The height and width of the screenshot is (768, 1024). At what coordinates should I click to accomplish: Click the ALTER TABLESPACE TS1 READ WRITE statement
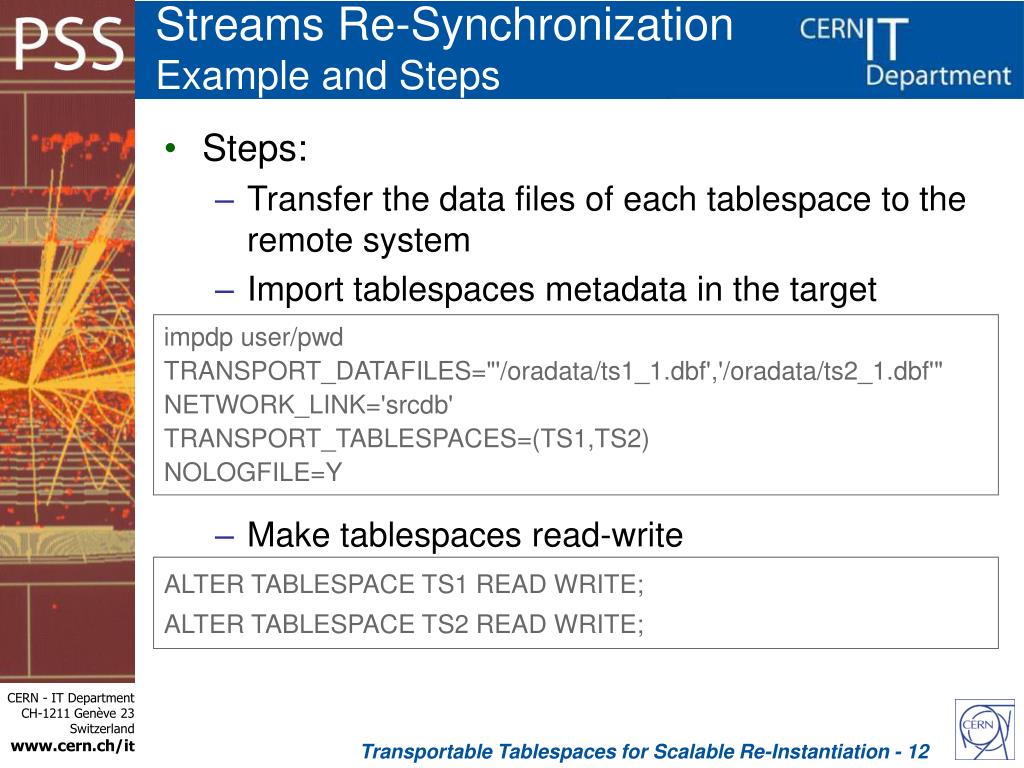pyautogui.click(x=404, y=584)
